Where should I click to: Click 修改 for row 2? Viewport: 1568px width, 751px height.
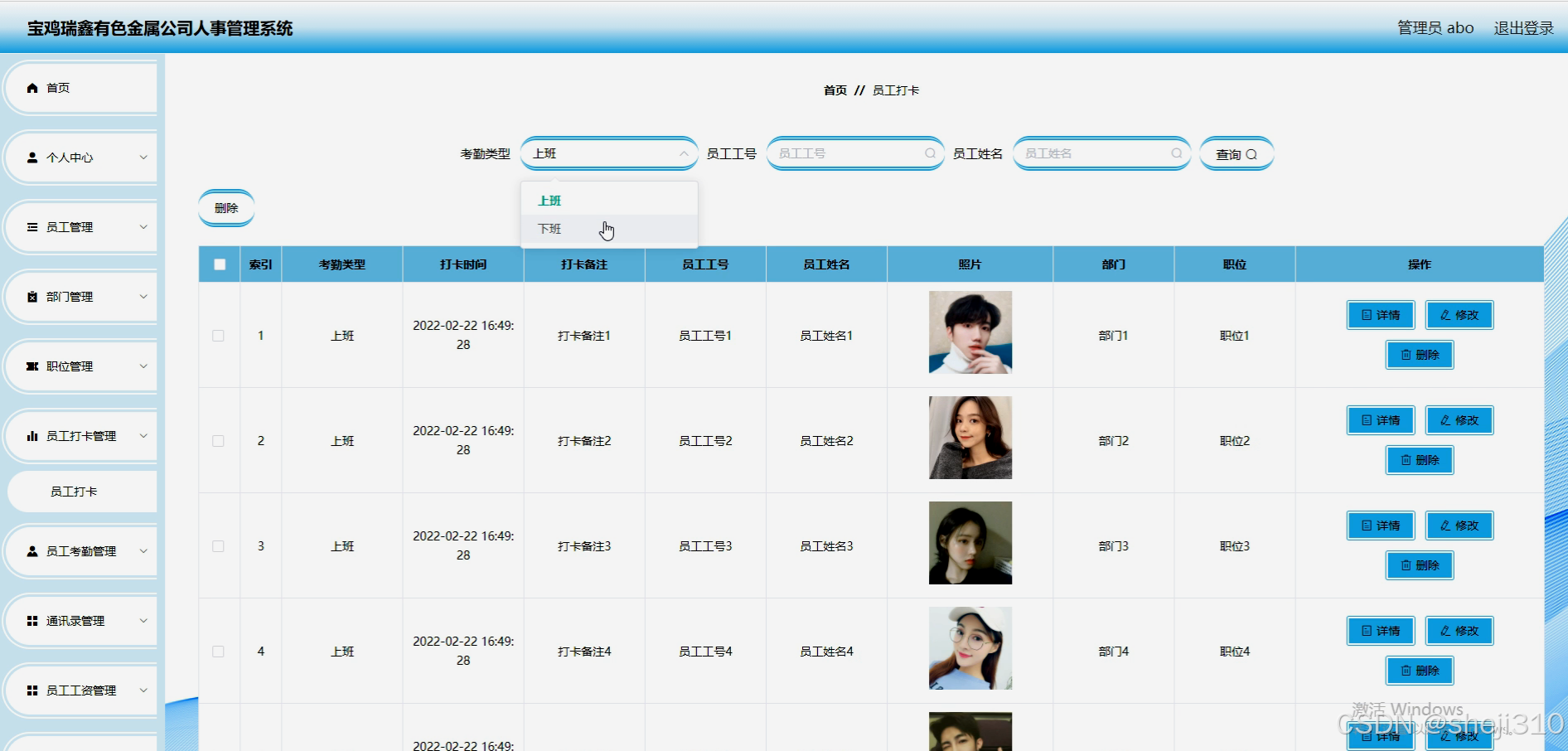1459,420
